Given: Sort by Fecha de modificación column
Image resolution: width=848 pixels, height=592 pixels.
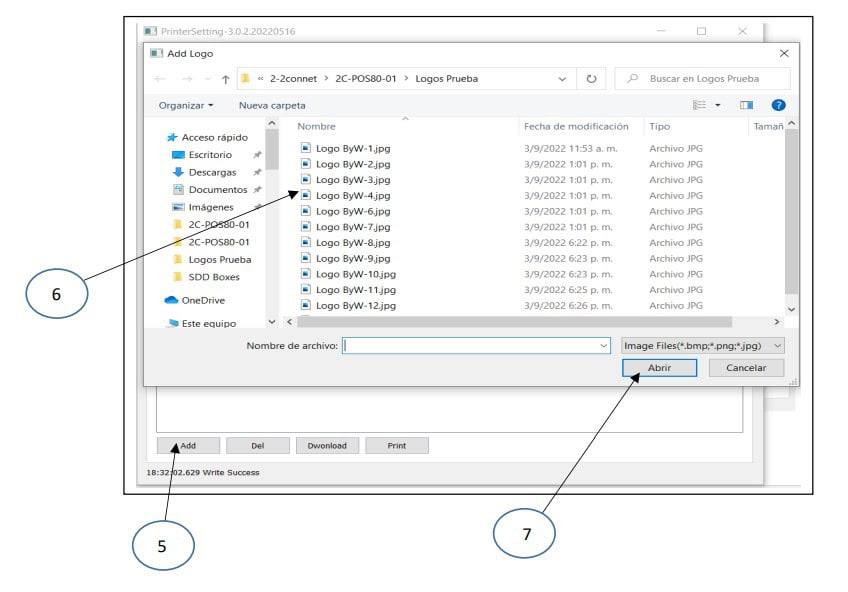Looking at the screenshot, I should tap(575, 127).
